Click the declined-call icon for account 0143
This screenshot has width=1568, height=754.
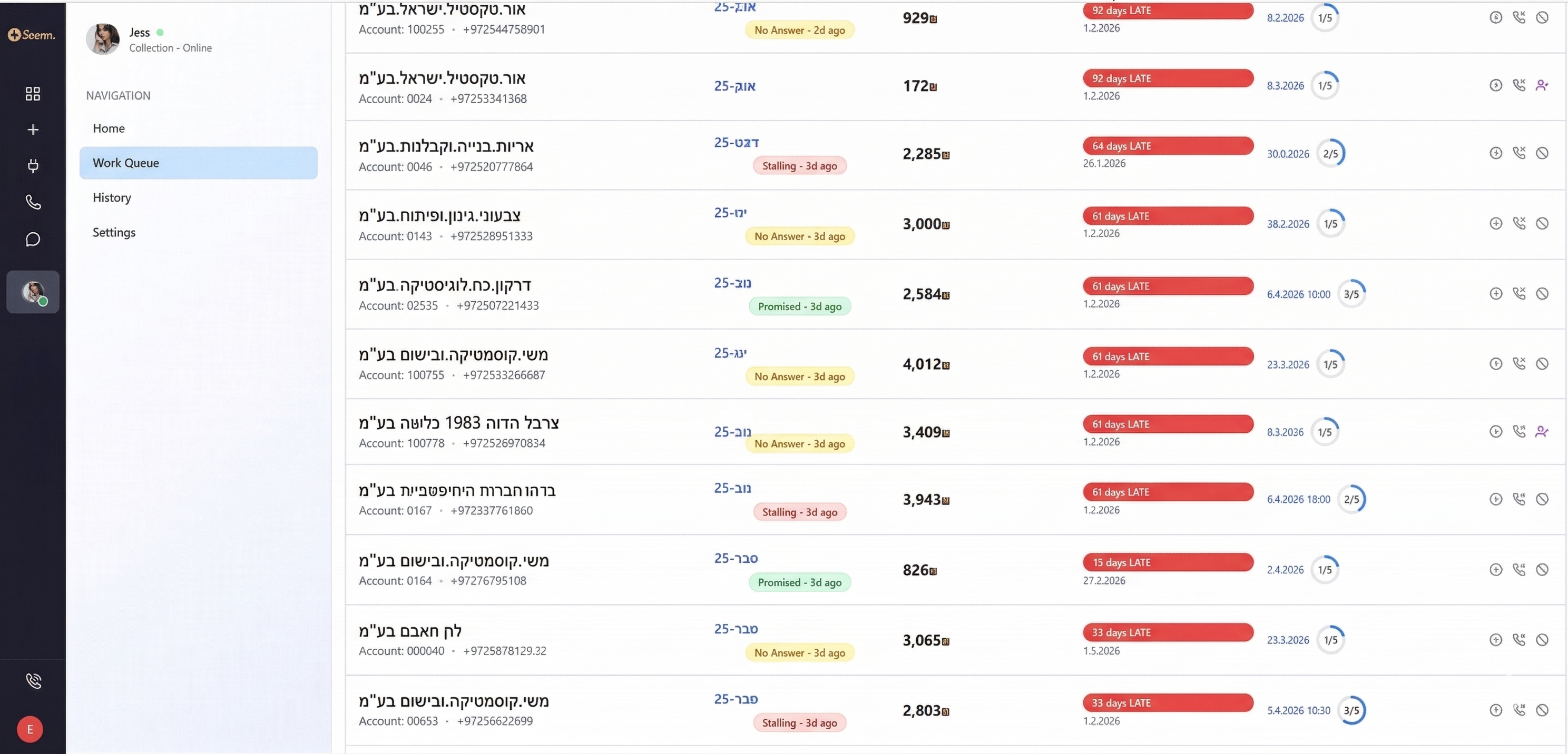(x=1520, y=223)
